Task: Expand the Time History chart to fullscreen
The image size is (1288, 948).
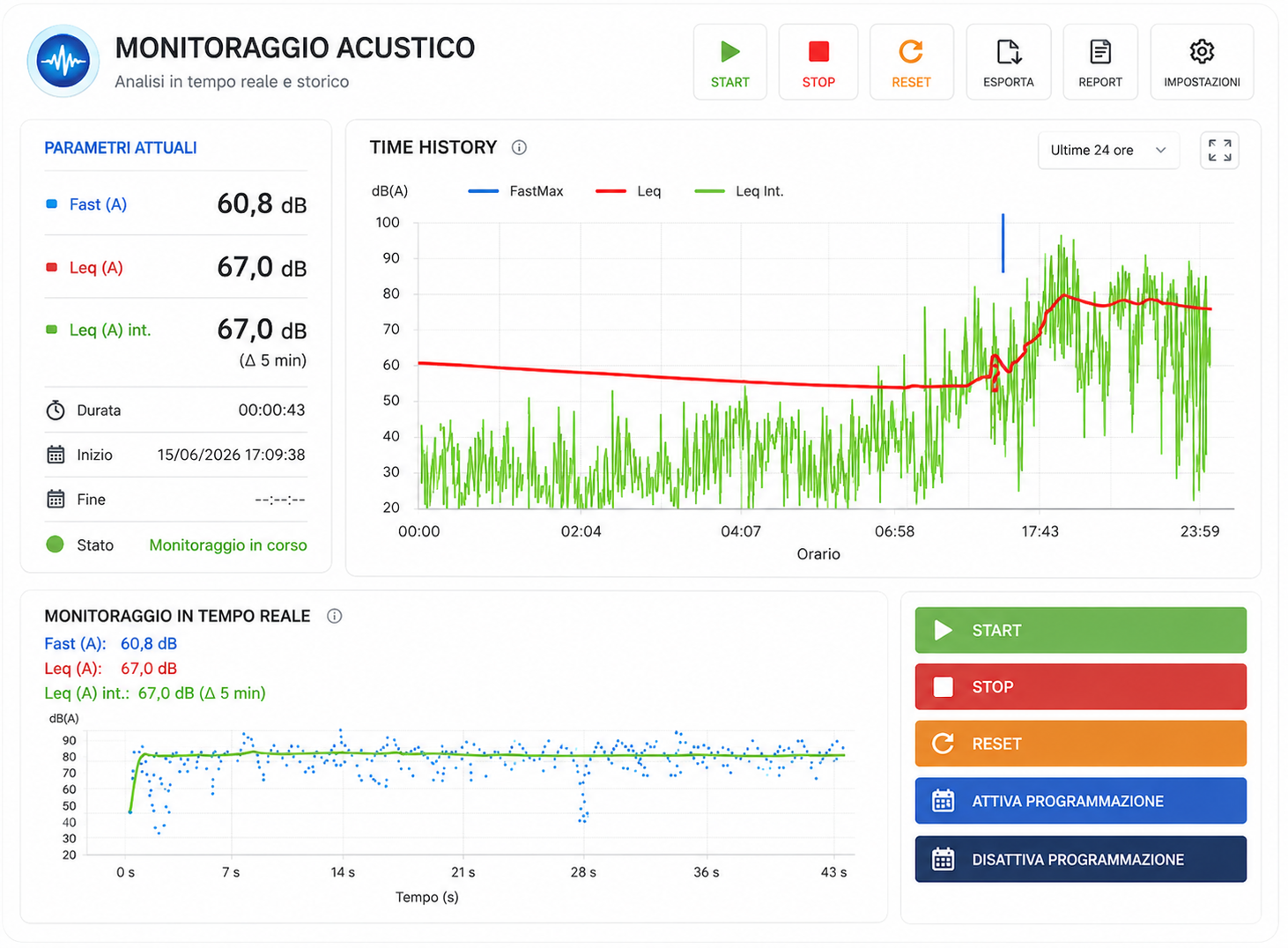Action: coord(1219,151)
